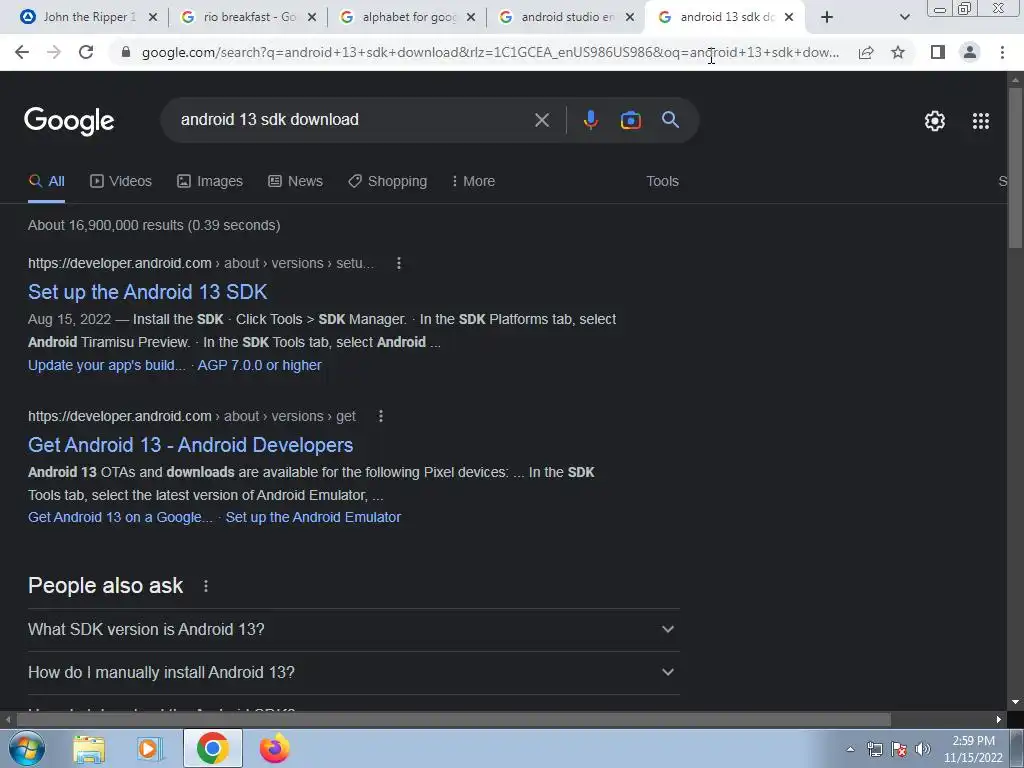Select the All results tab
This screenshot has width=1024, height=768.
tap(46, 181)
